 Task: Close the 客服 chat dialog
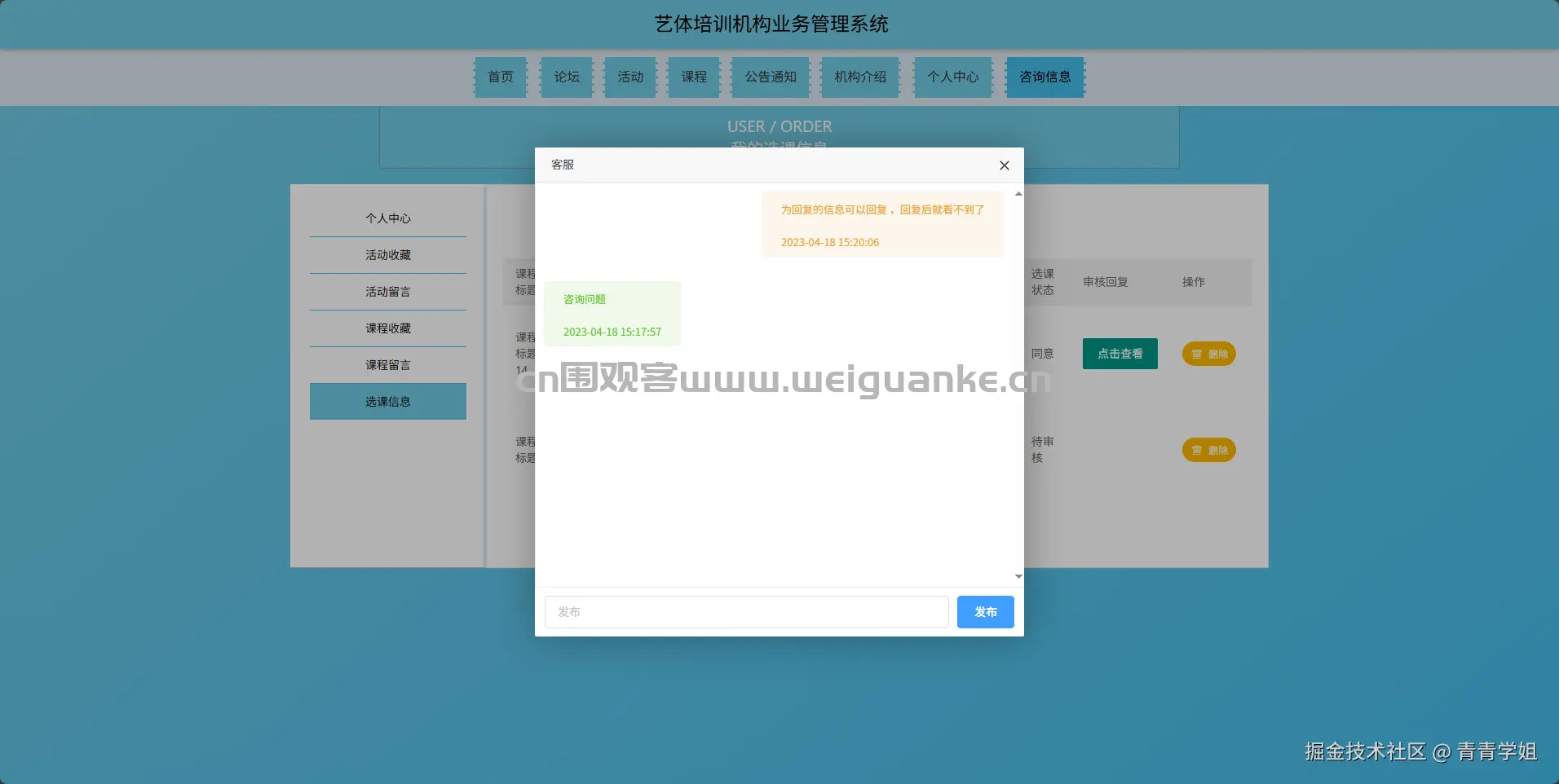1004,165
